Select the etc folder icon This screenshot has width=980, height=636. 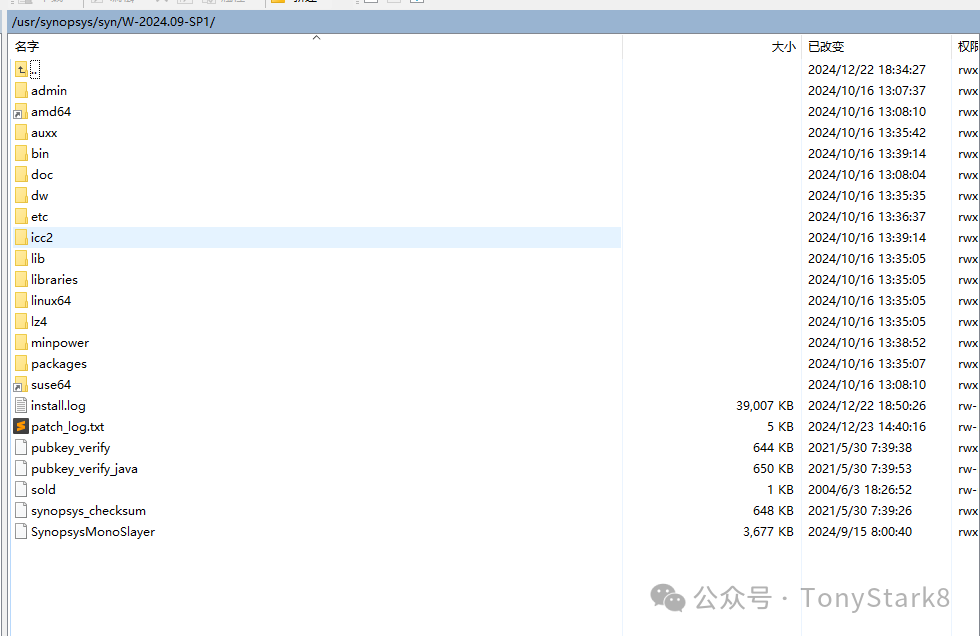coord(21,217)
